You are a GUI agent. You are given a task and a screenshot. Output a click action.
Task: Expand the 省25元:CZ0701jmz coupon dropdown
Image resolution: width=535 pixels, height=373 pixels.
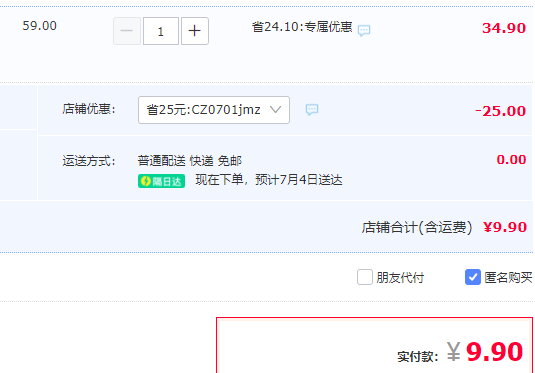tap(214, 110)
